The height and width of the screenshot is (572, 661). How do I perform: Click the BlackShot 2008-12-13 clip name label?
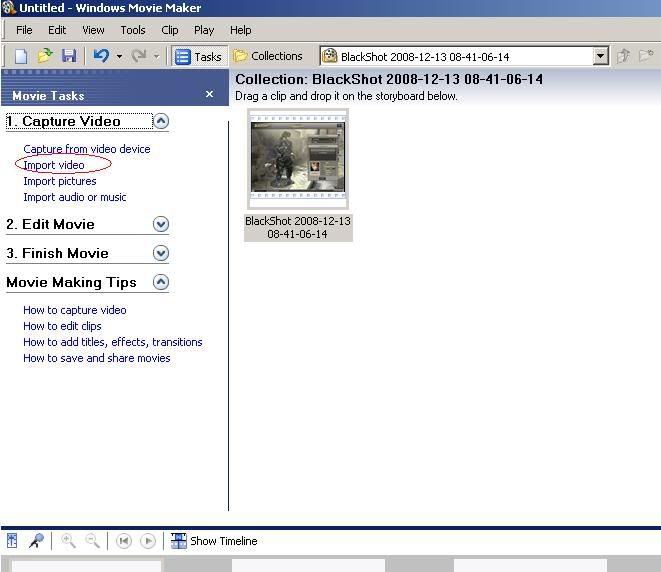pyautogui.click(x=298, y=227)
